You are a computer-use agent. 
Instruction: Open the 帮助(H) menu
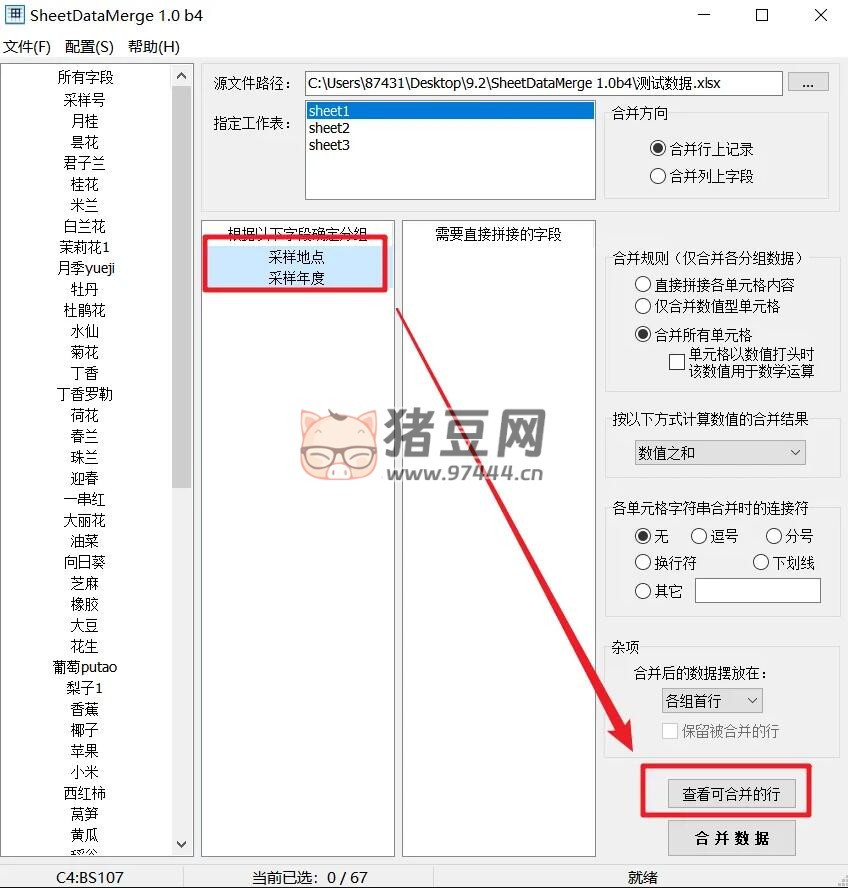pyautogui.click(x=154, y=47)
